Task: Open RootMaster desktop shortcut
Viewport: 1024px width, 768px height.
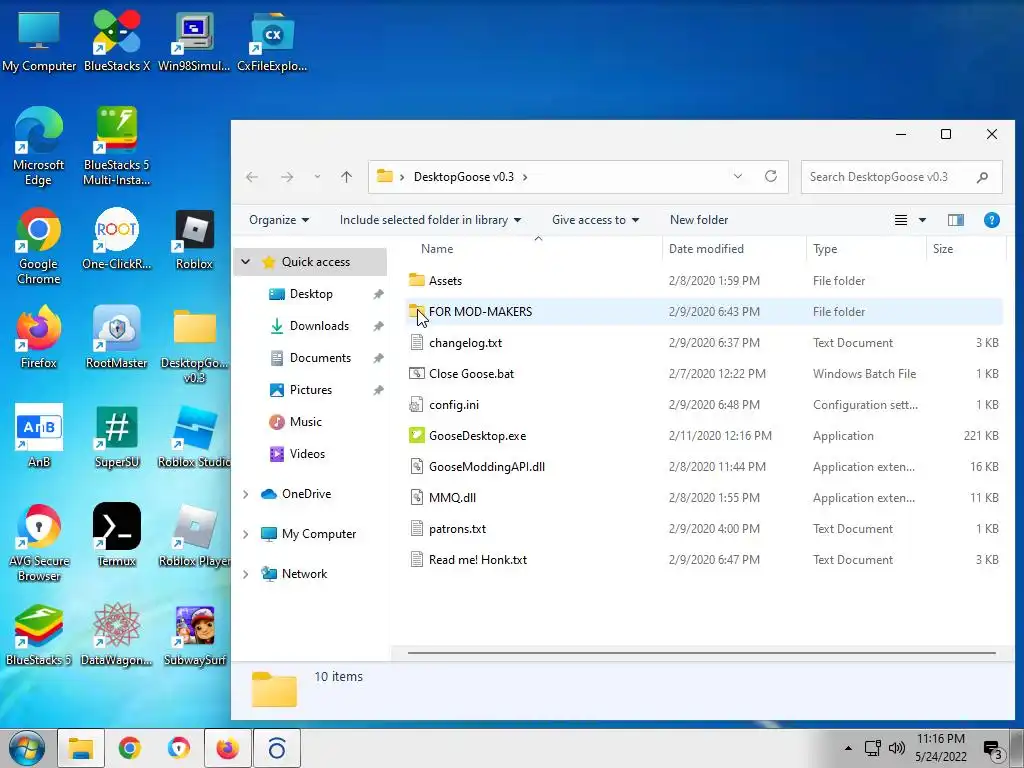Action: click(x=117, y=338)
